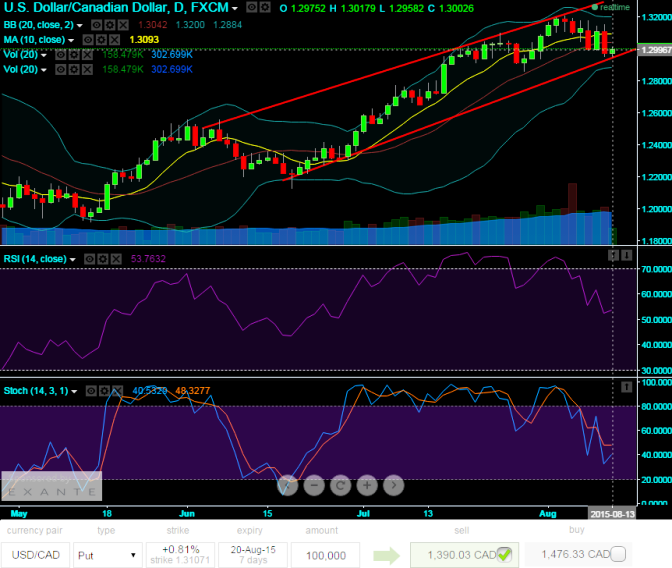The image size is (672, 568).
Task: Remove the RSI (14, close) indicator
Action: coord(116,259)
